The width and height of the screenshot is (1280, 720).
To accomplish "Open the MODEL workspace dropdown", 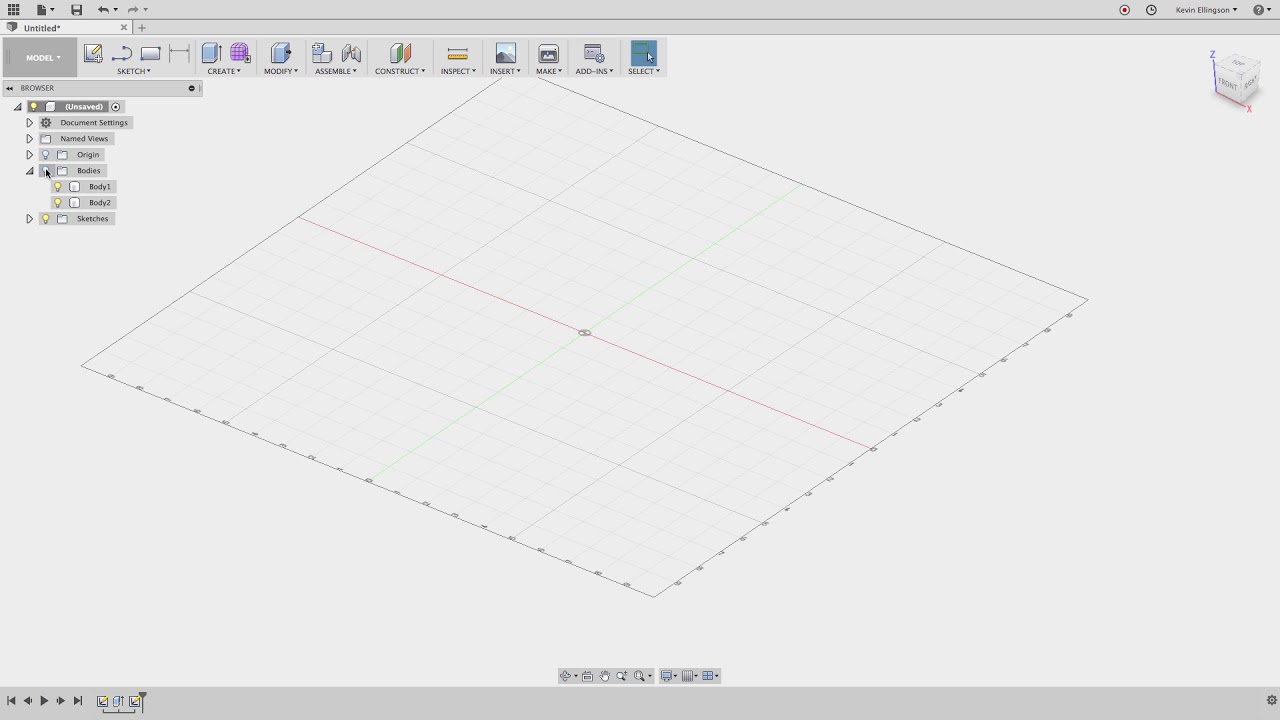I will [x=43, y=58].
